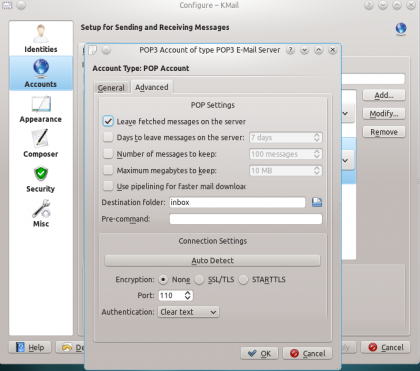Click Modify... in KMail accounts

pos(384,114)
